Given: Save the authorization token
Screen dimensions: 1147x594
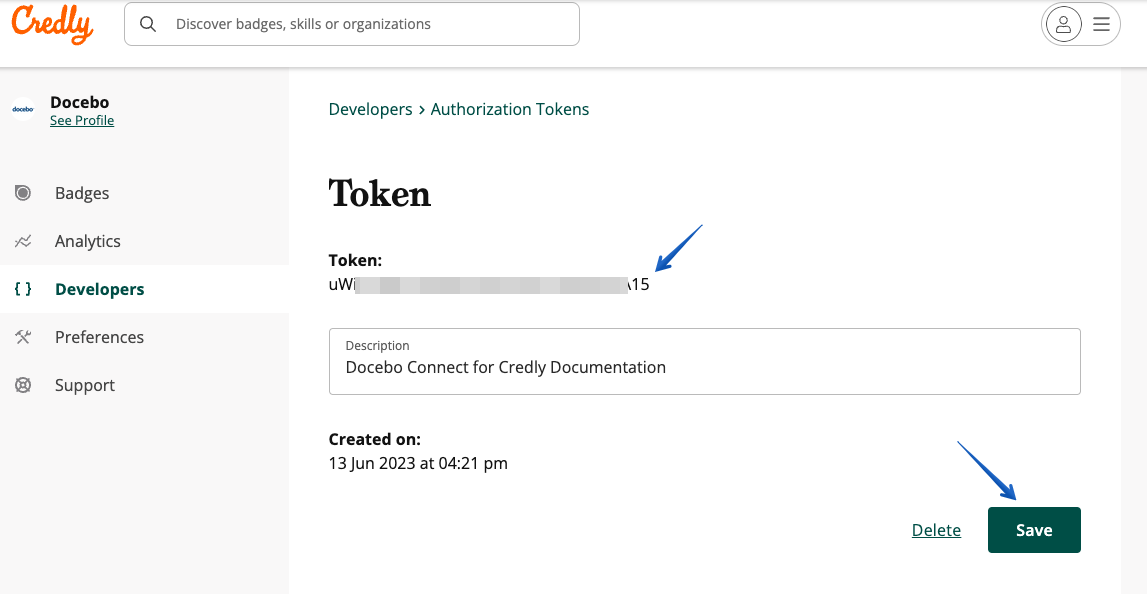Looking at the screenshot, I should coord(1034,530).
